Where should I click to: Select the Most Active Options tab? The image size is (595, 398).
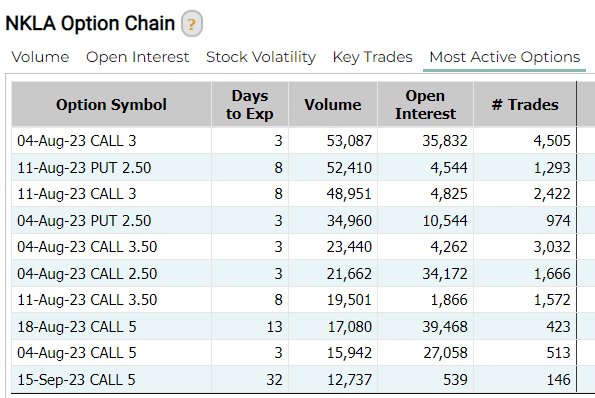point(504,57)
